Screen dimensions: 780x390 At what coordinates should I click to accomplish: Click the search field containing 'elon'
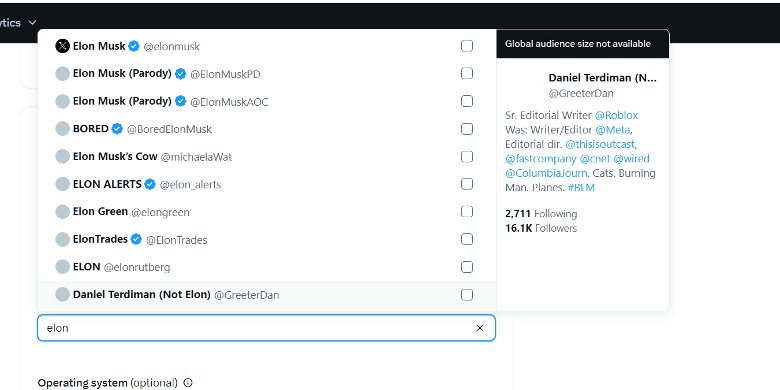click(267, 328)
